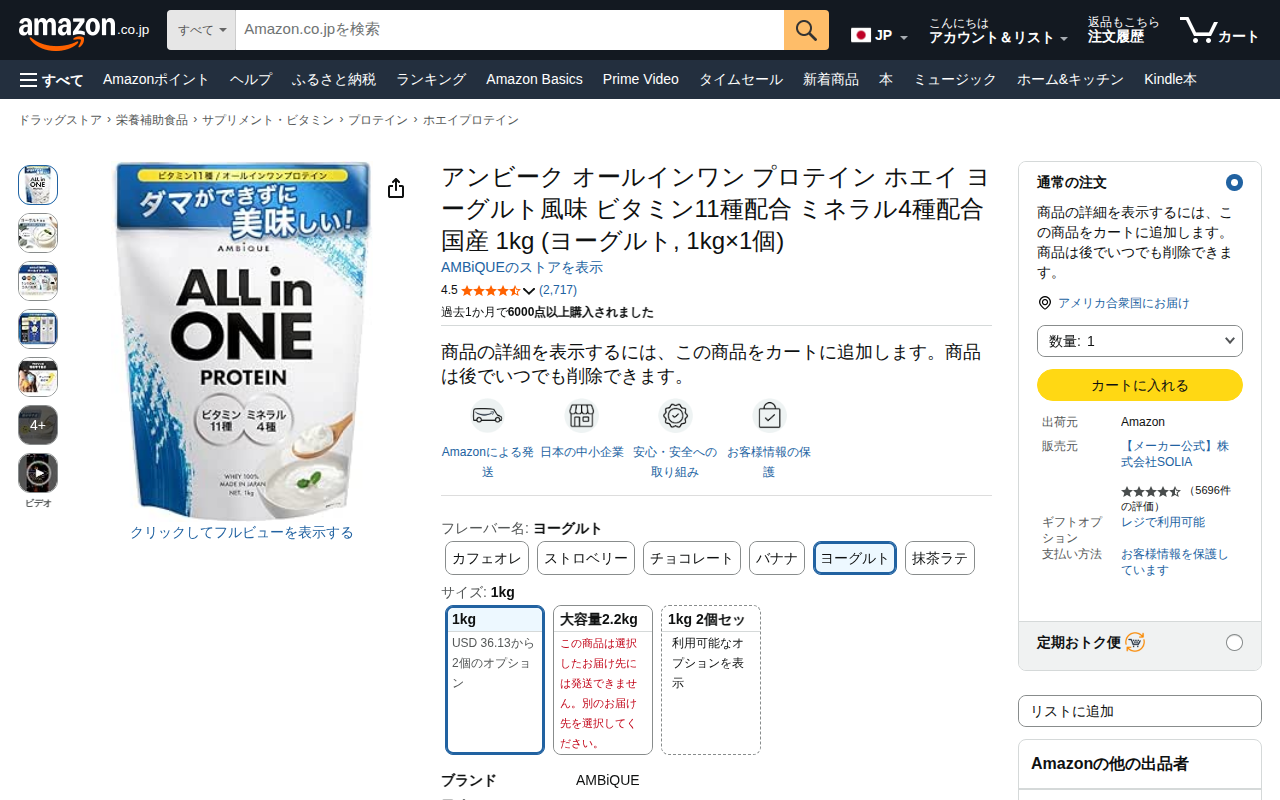Expand the アカウント＆リスト menu
This screenshot has height=800, width=1280.
(998, 30)
